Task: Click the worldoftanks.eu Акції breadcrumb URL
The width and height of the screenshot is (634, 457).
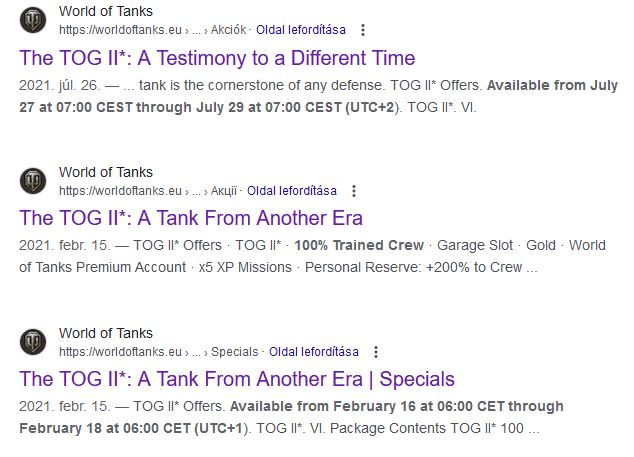Action: click(x=148, y=191)
